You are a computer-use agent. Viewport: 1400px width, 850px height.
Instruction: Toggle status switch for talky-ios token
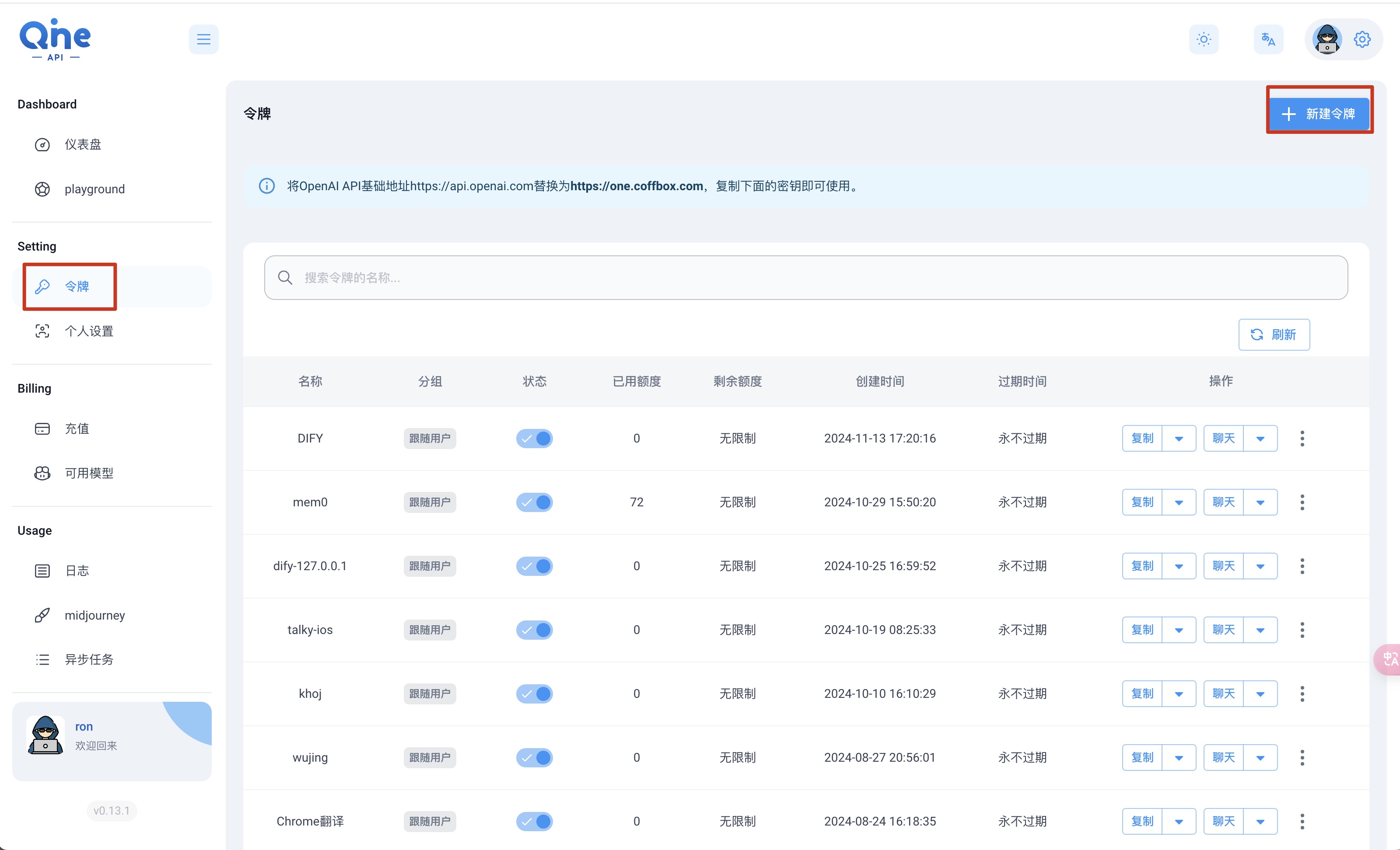point(534,630)
